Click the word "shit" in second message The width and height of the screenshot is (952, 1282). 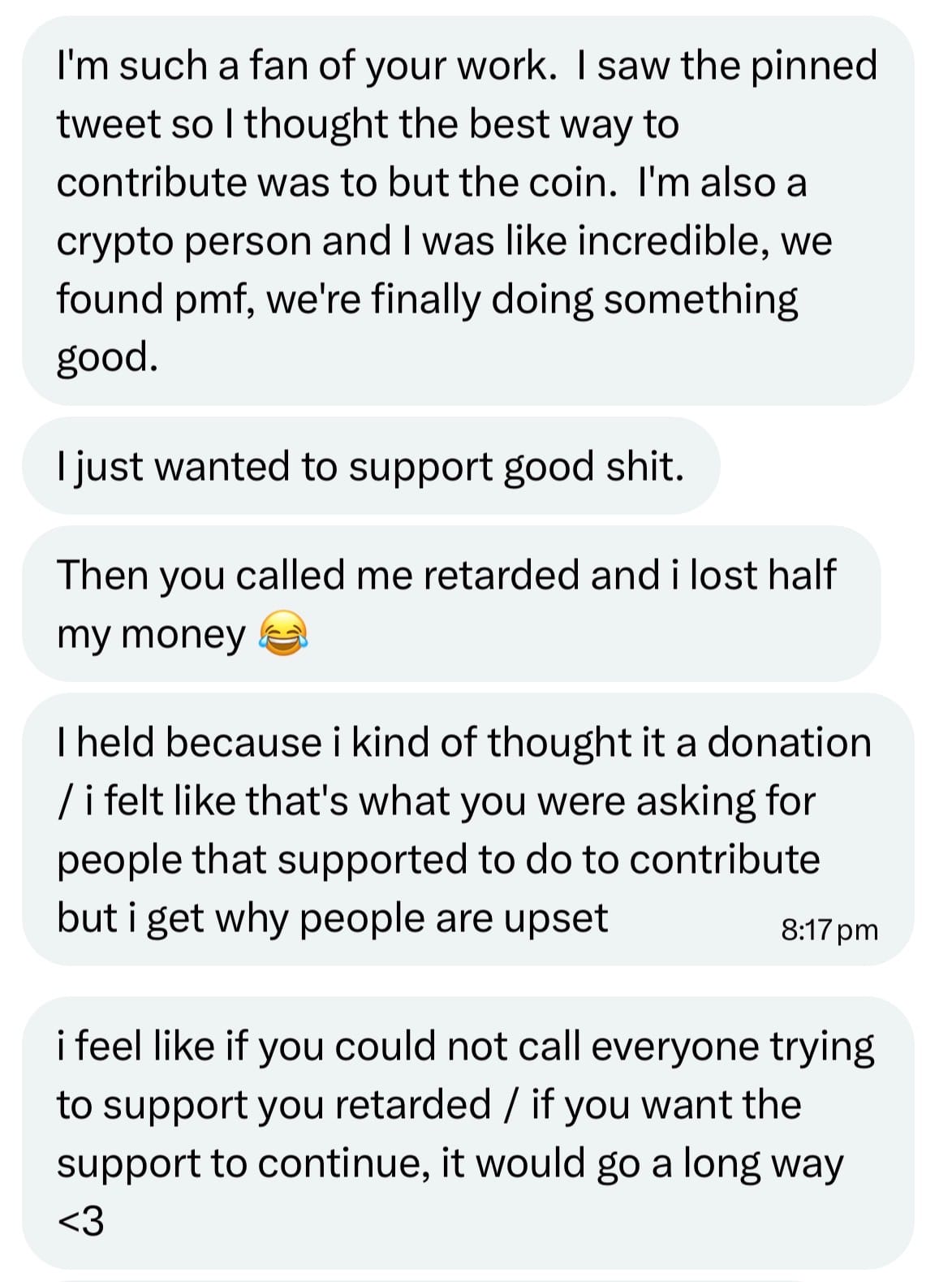pyautogui.click(x=645, y=467)
